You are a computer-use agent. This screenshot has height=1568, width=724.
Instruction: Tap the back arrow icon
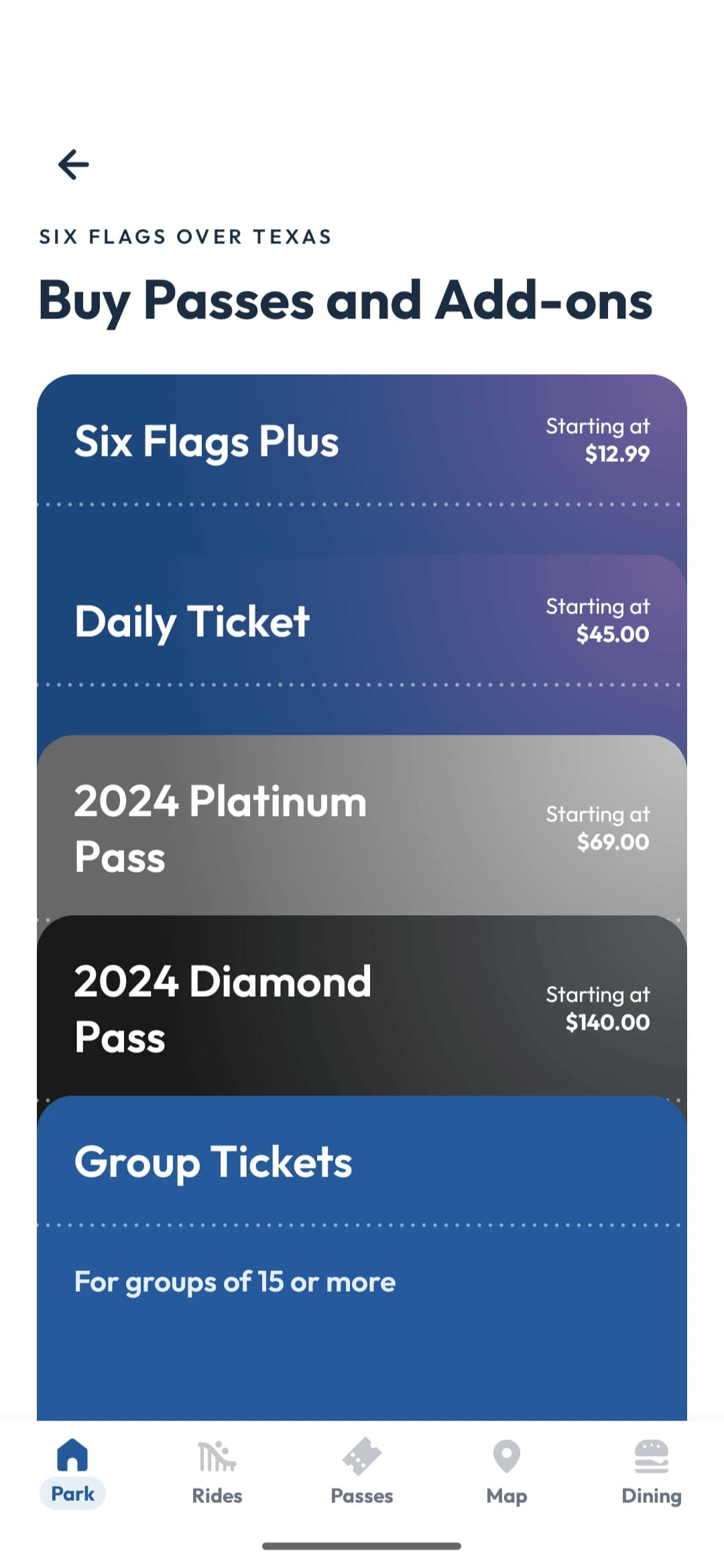tap(74, 165)
